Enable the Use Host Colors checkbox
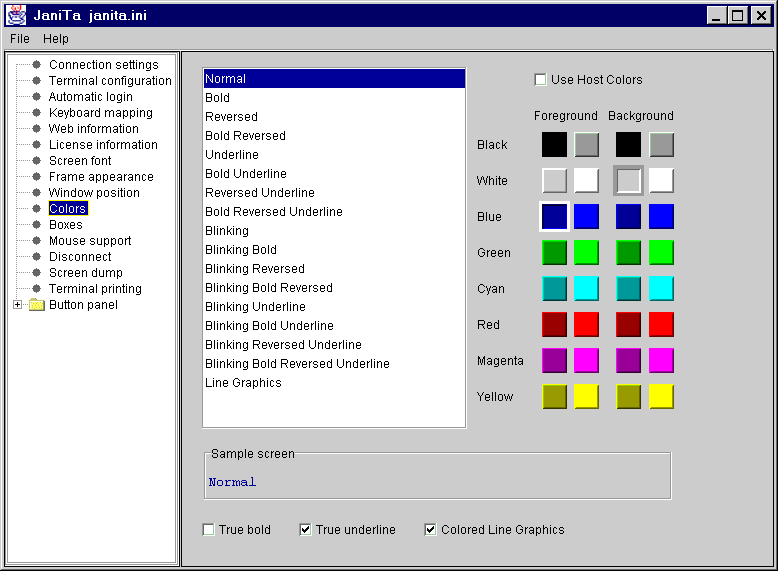778x571 pixels. [540, 79]
